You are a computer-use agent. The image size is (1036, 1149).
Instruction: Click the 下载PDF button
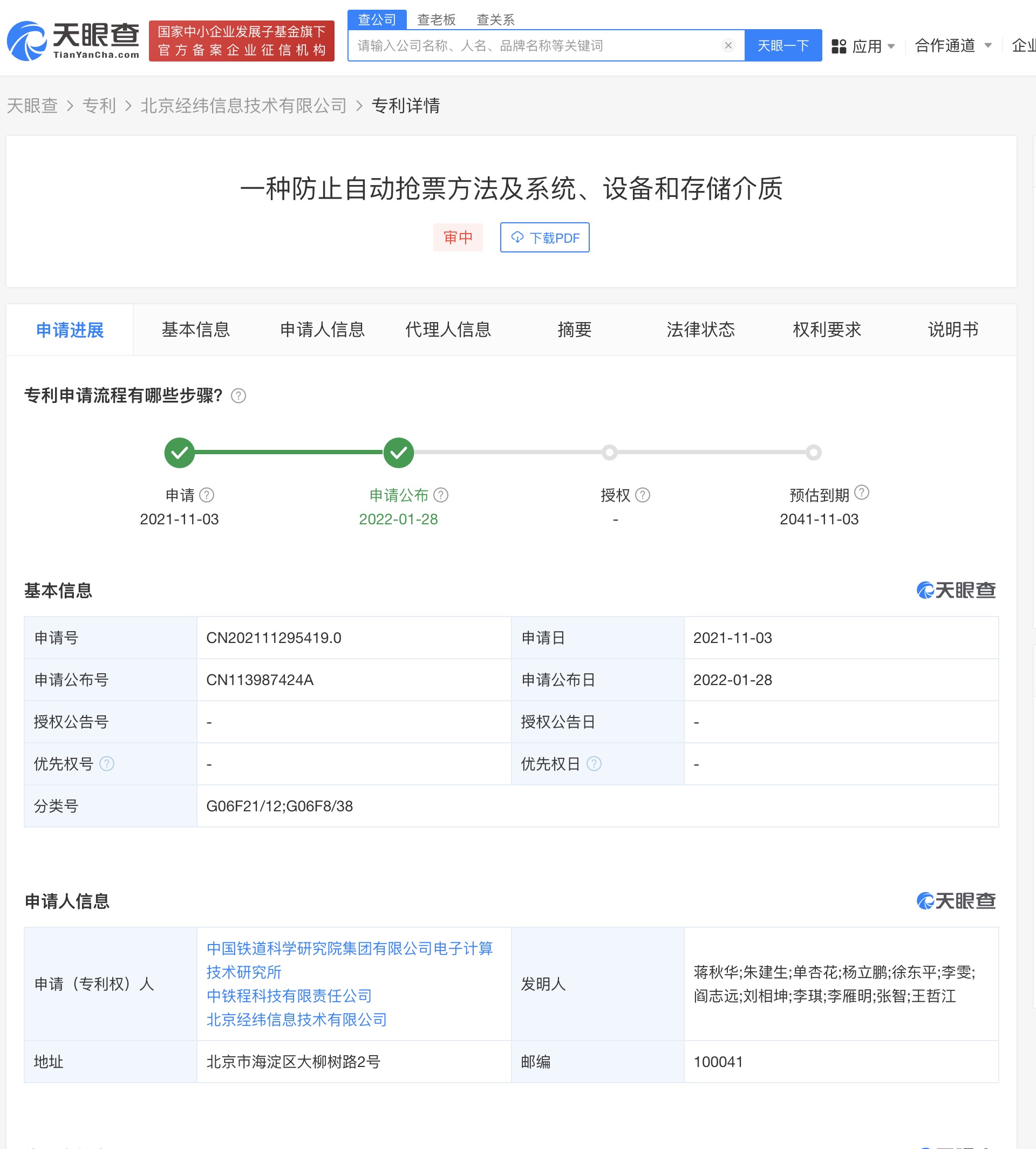pos(545,237)
